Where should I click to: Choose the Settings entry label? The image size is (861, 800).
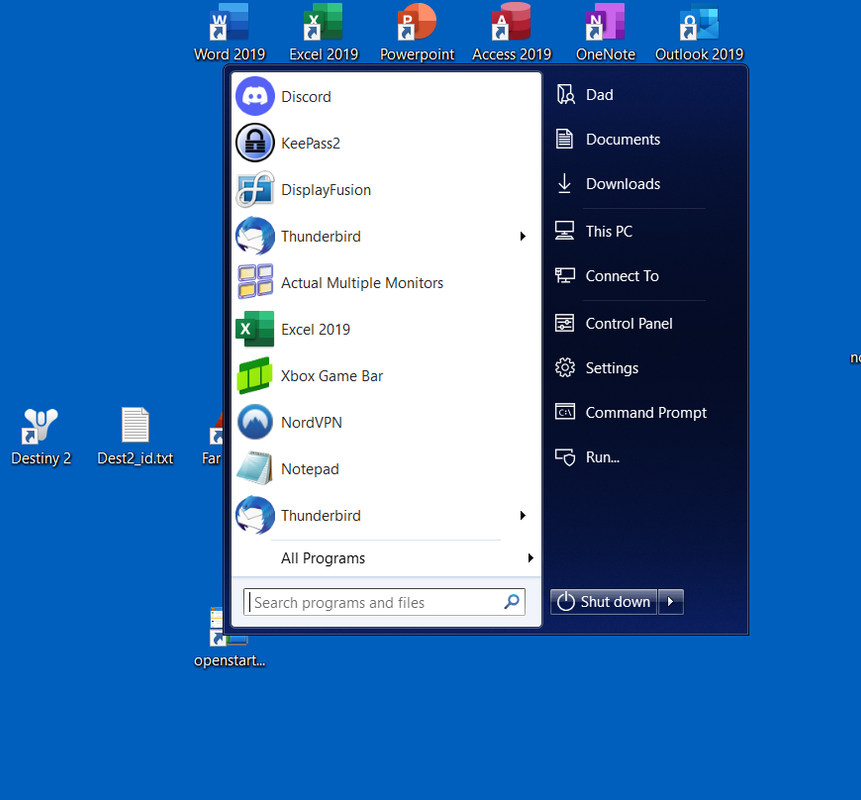click(x=612, y=368)
